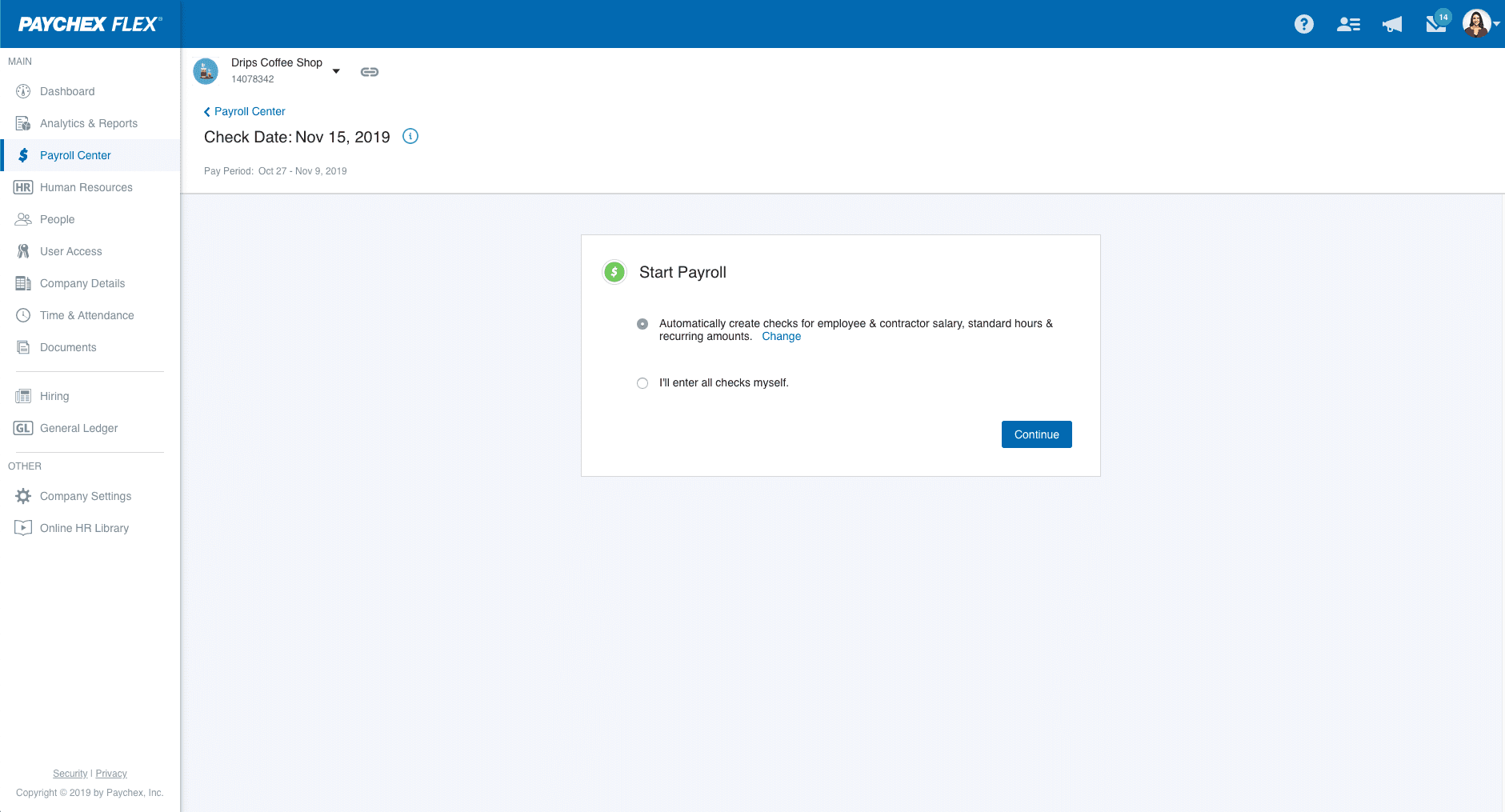
Task: Select Payroll Center in the navigation
Action: point(76,155)
